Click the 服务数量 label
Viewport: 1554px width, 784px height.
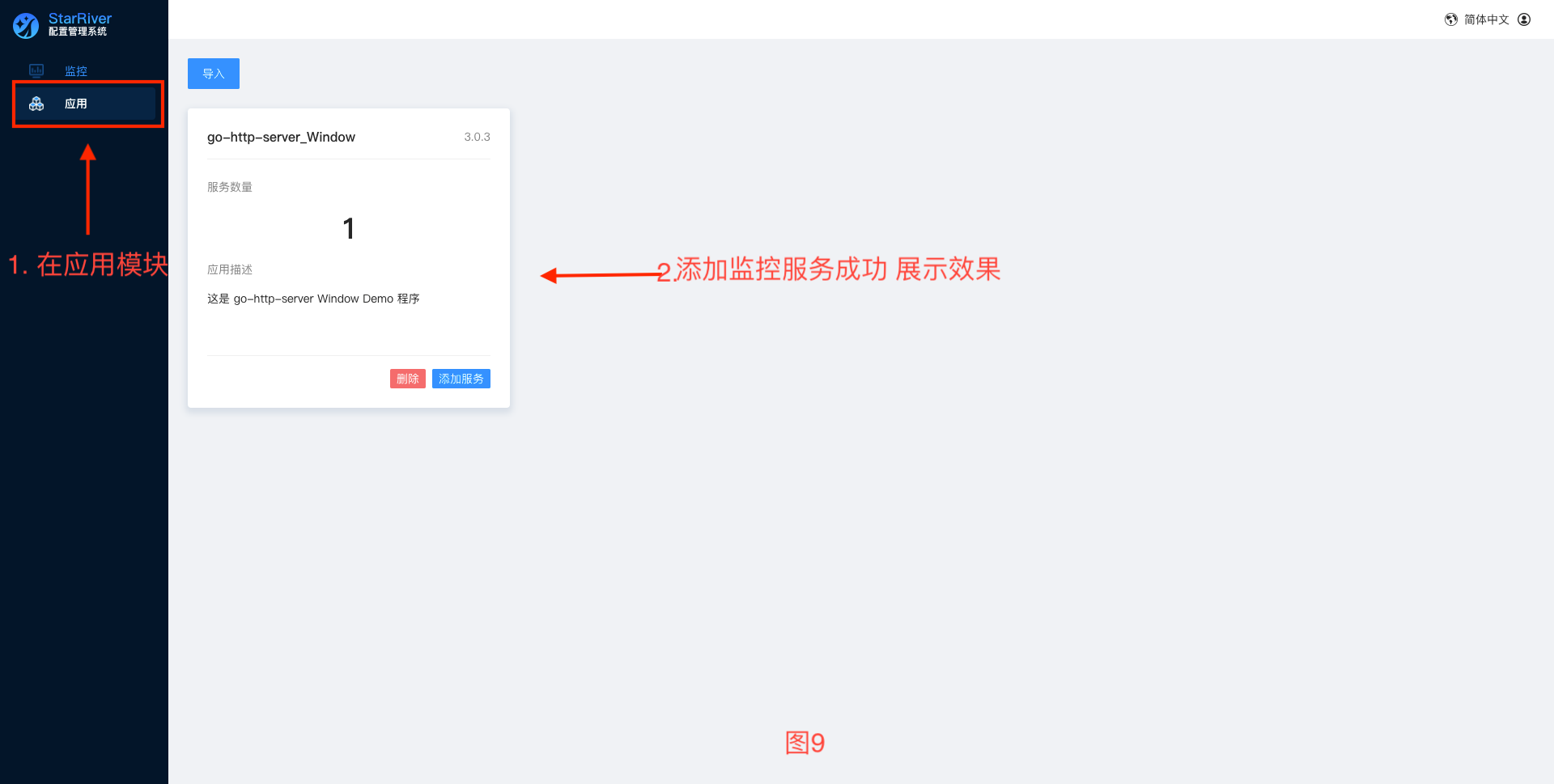230,187
